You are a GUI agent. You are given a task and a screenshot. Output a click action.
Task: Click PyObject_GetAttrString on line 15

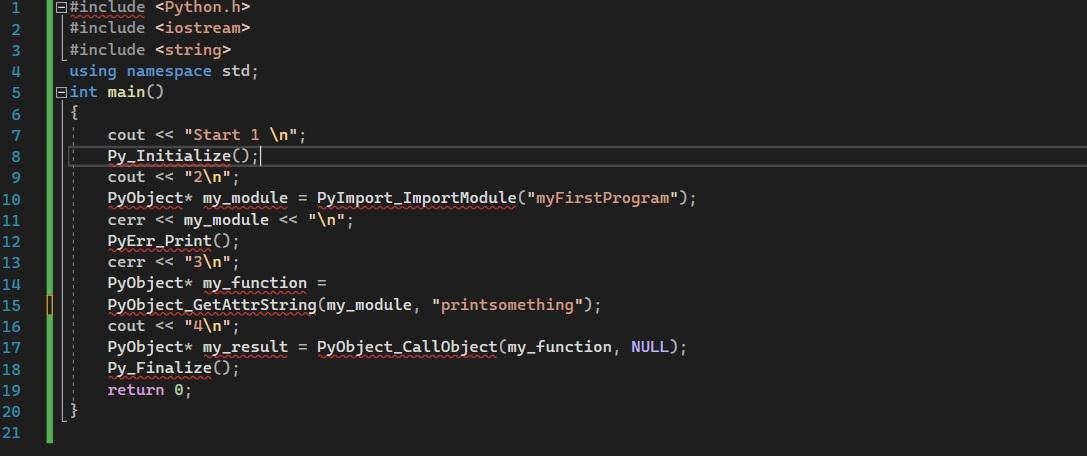[211, 305]
